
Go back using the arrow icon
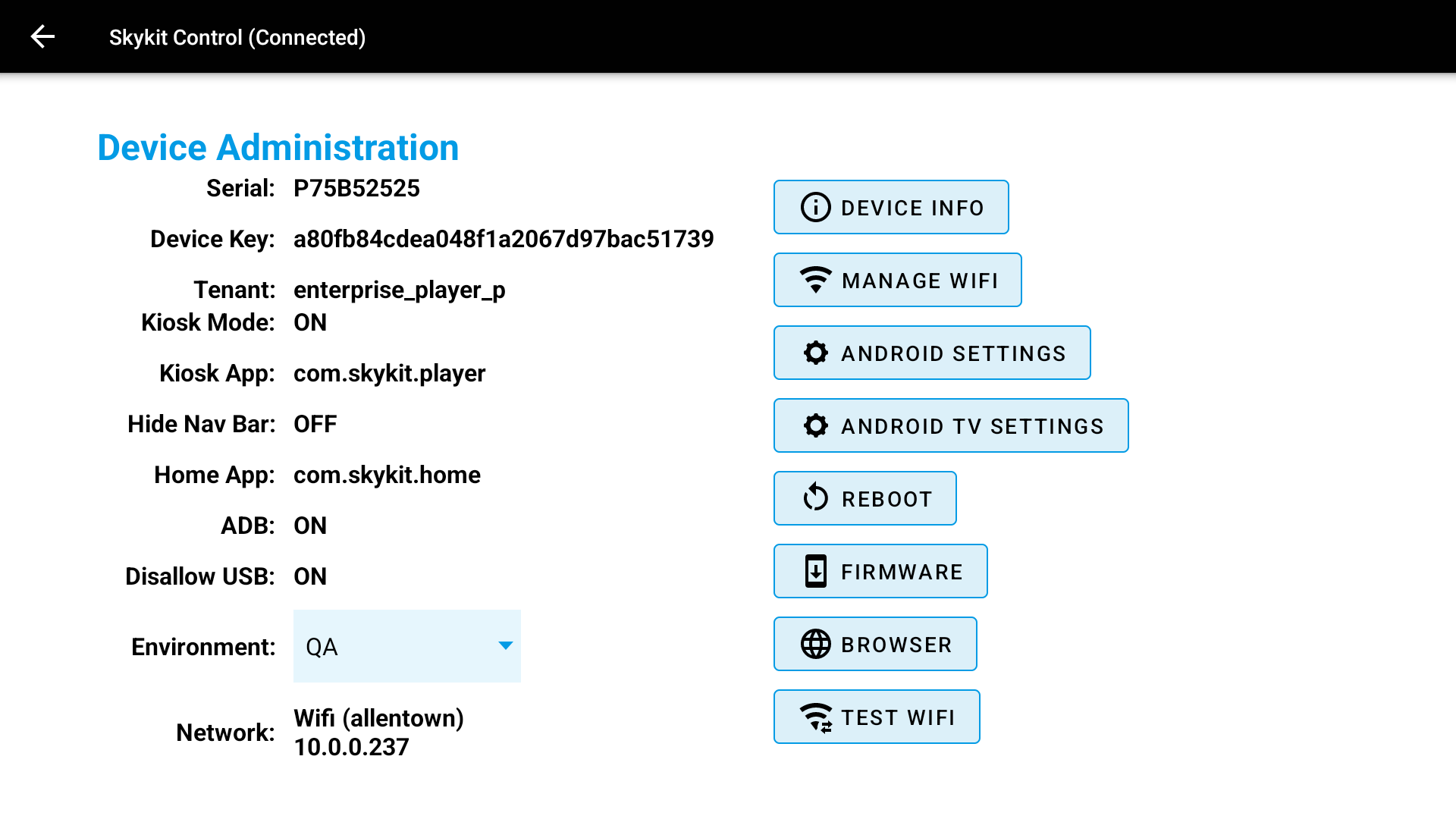pyautogui.click(x=42, y=36)
